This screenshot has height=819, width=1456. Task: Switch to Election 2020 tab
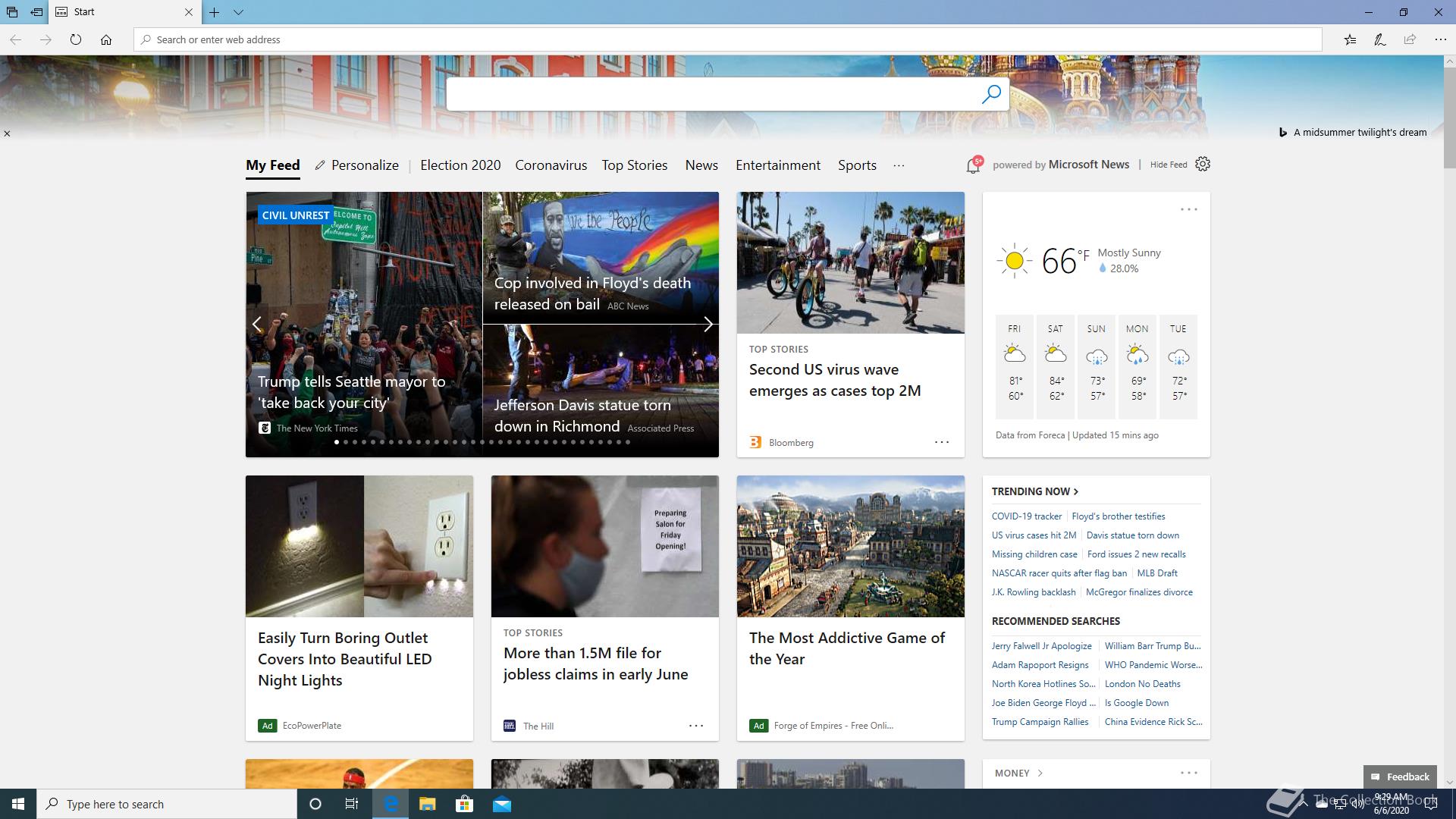460,165
